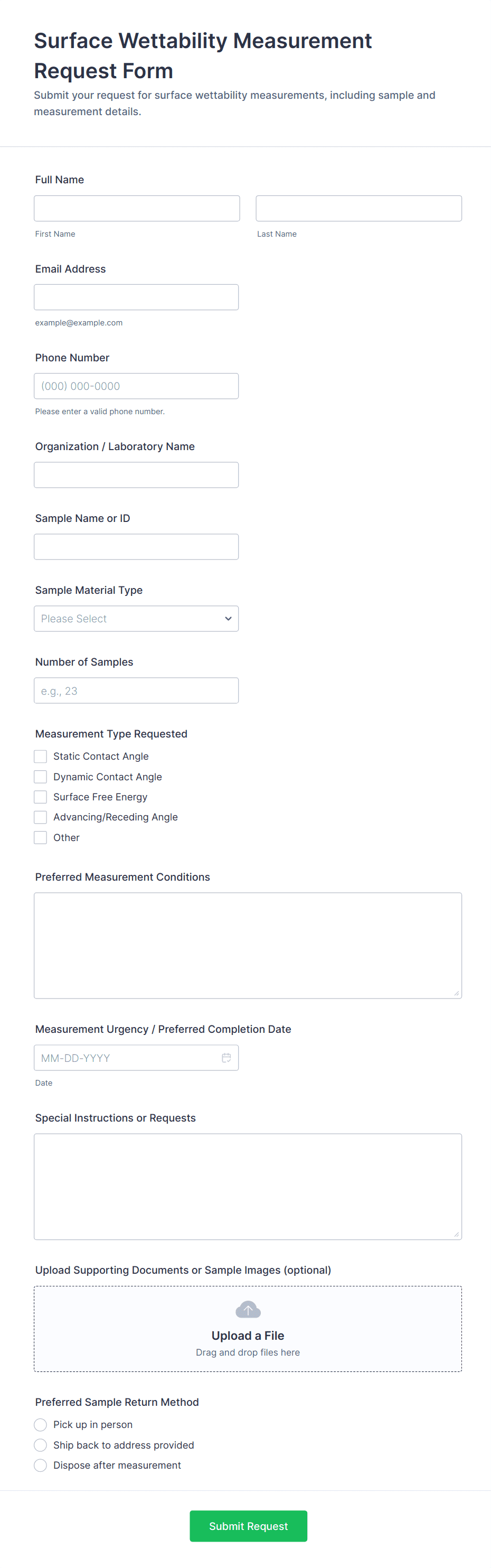Viewport: 491px width, 1568px height.
Task: Click the First Name input field
Action: click(x=137, y=208)
